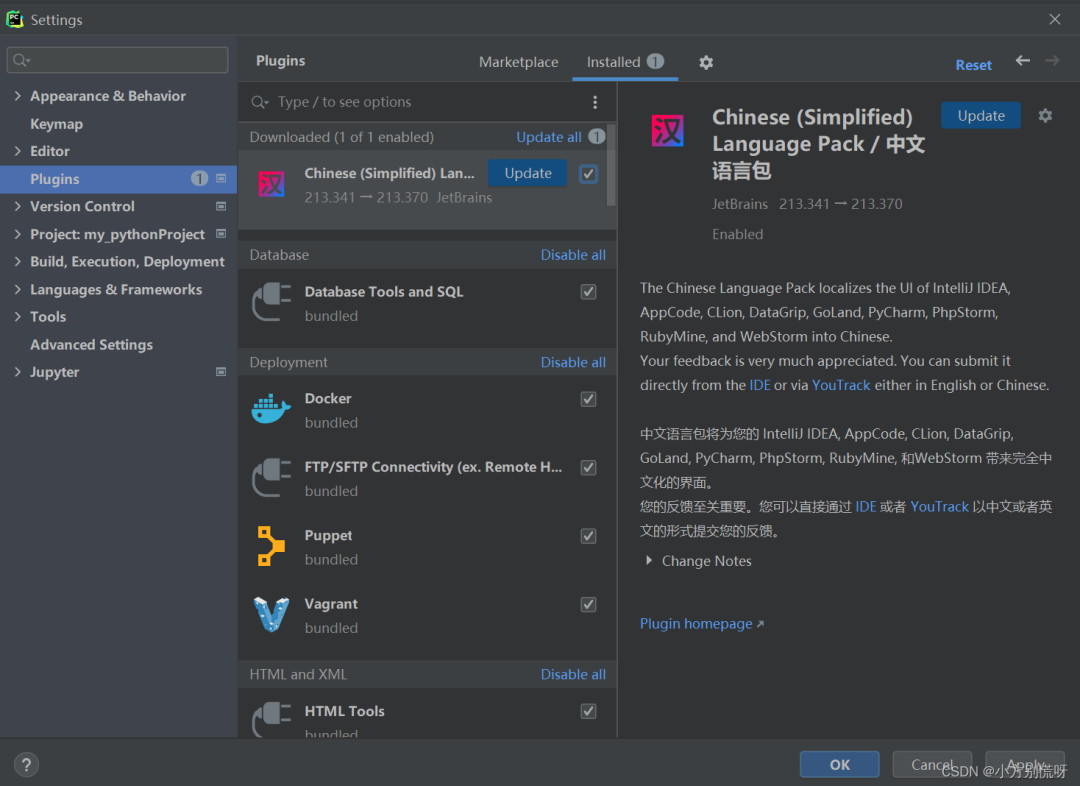Image resolution: width=1080 pixels, height=786 pixels.
Task: Expand the Tools tree node
Action: 17,317
